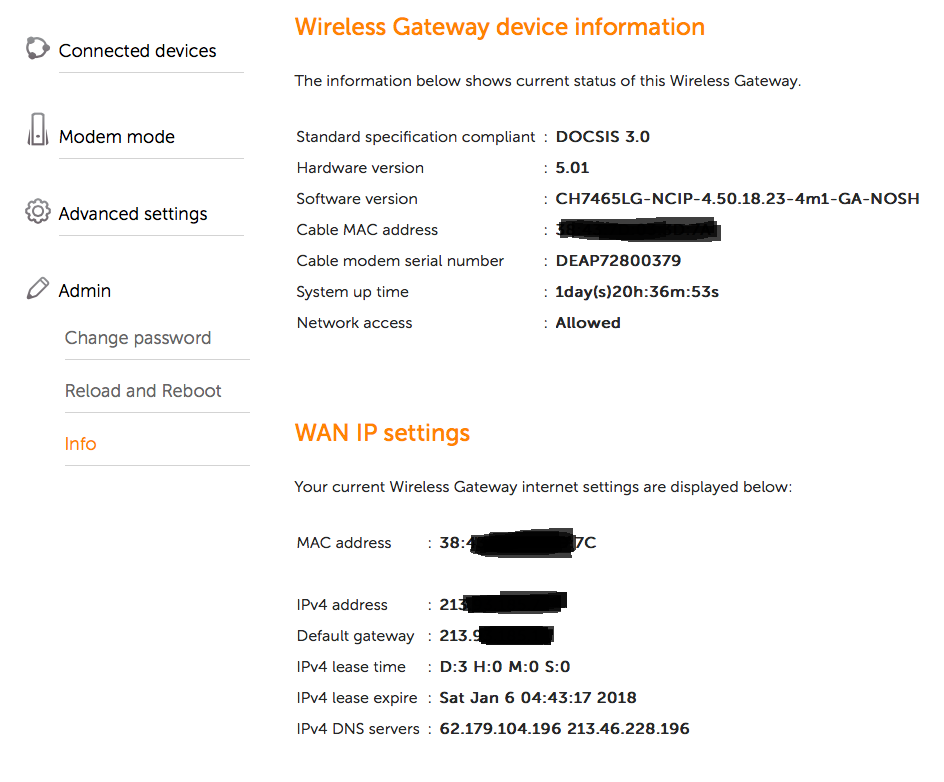Open the Change password page
944x782 pixels.
[138, 338]
